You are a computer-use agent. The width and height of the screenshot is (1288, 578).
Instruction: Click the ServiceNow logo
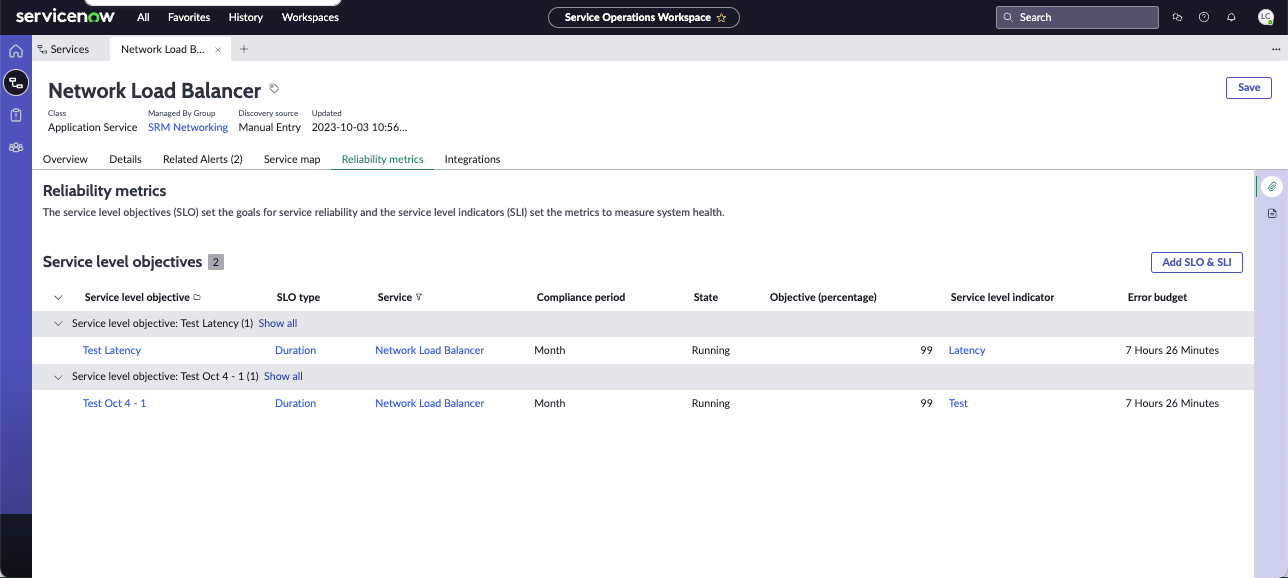click(x=65, y=16)
